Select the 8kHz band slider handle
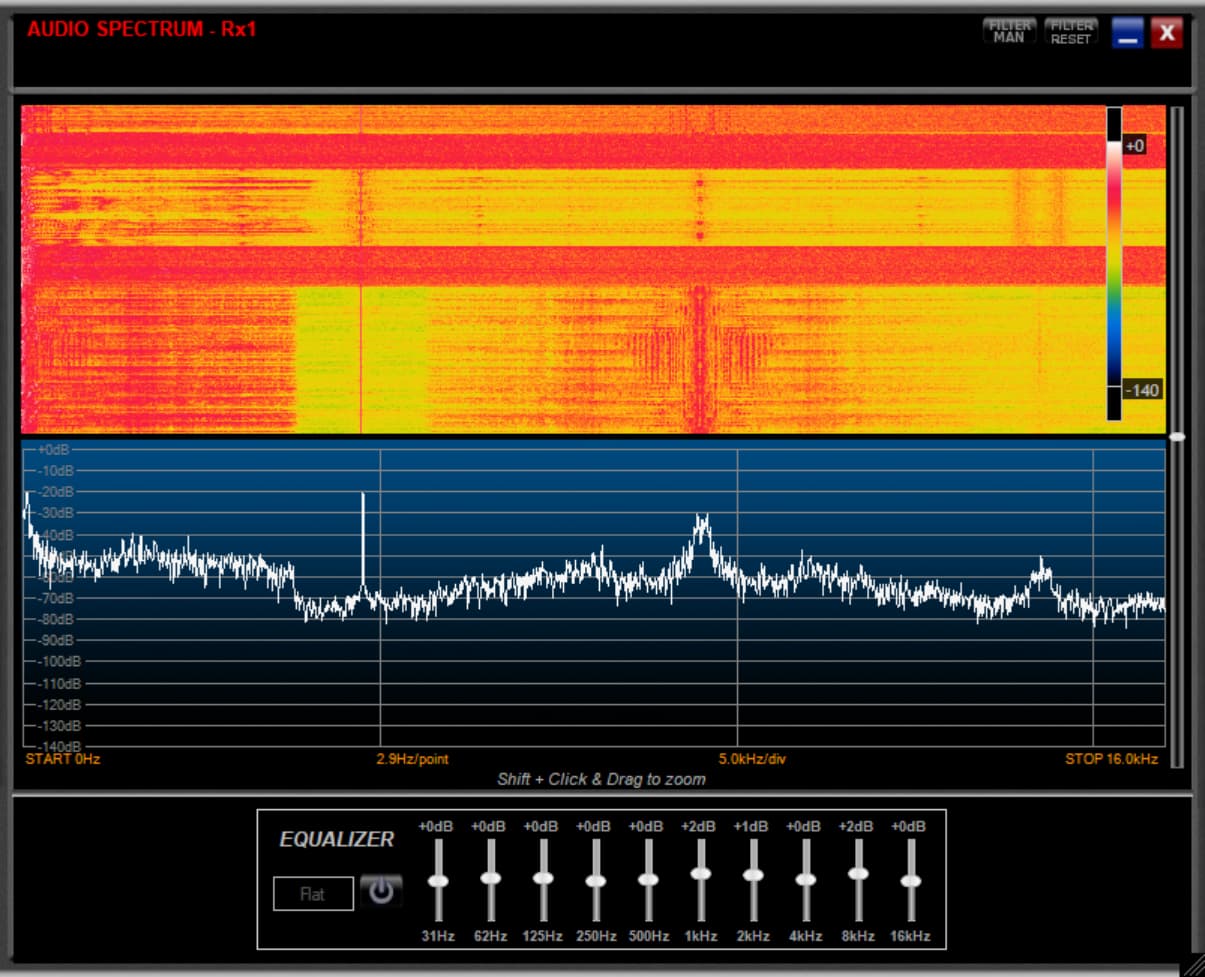 tap(858, 873)
